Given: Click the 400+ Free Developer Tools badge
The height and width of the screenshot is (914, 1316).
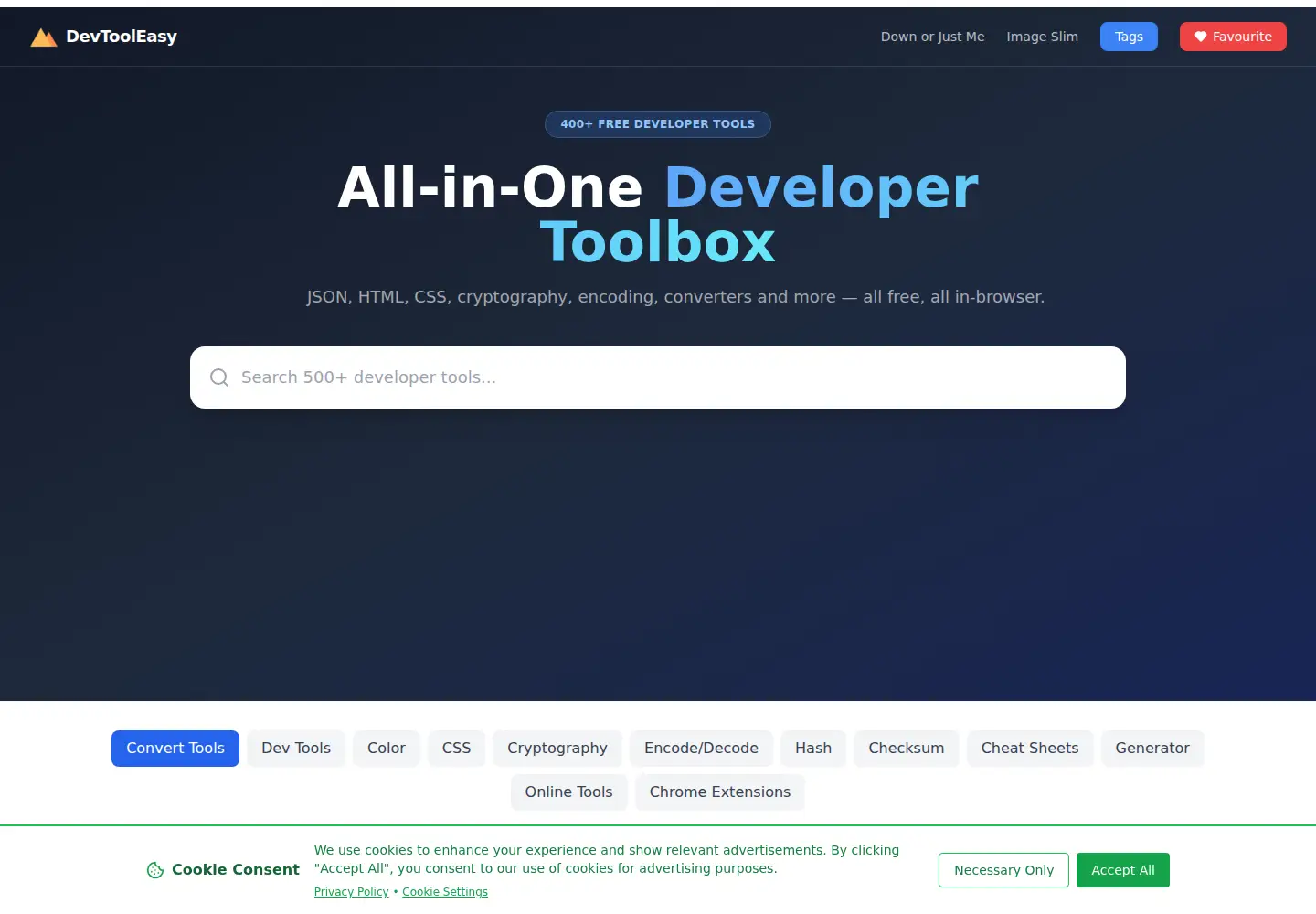Looking at the screenshot, I should click(x=658, y=124).
